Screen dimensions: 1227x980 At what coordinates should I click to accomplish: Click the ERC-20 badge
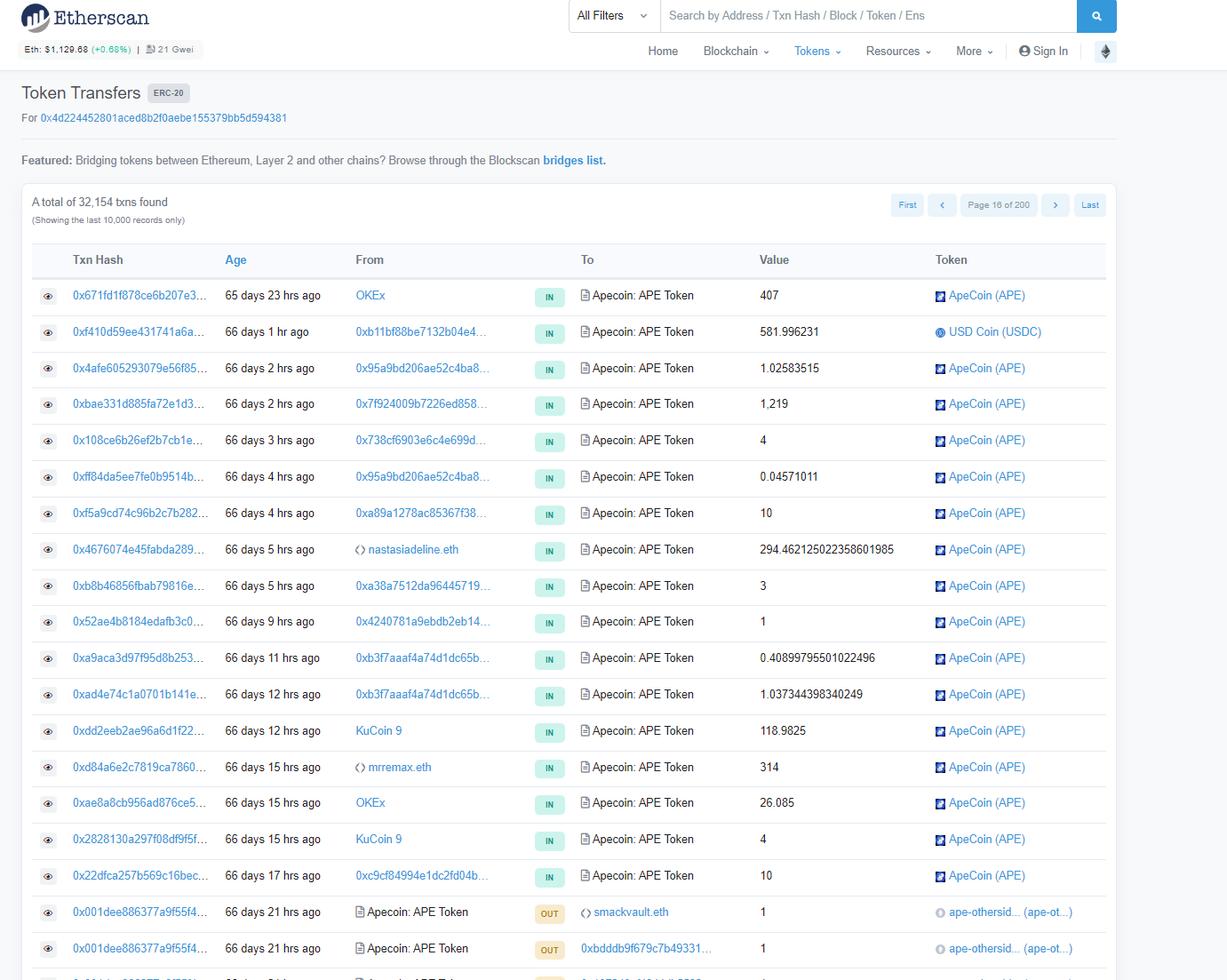[169, 93]
